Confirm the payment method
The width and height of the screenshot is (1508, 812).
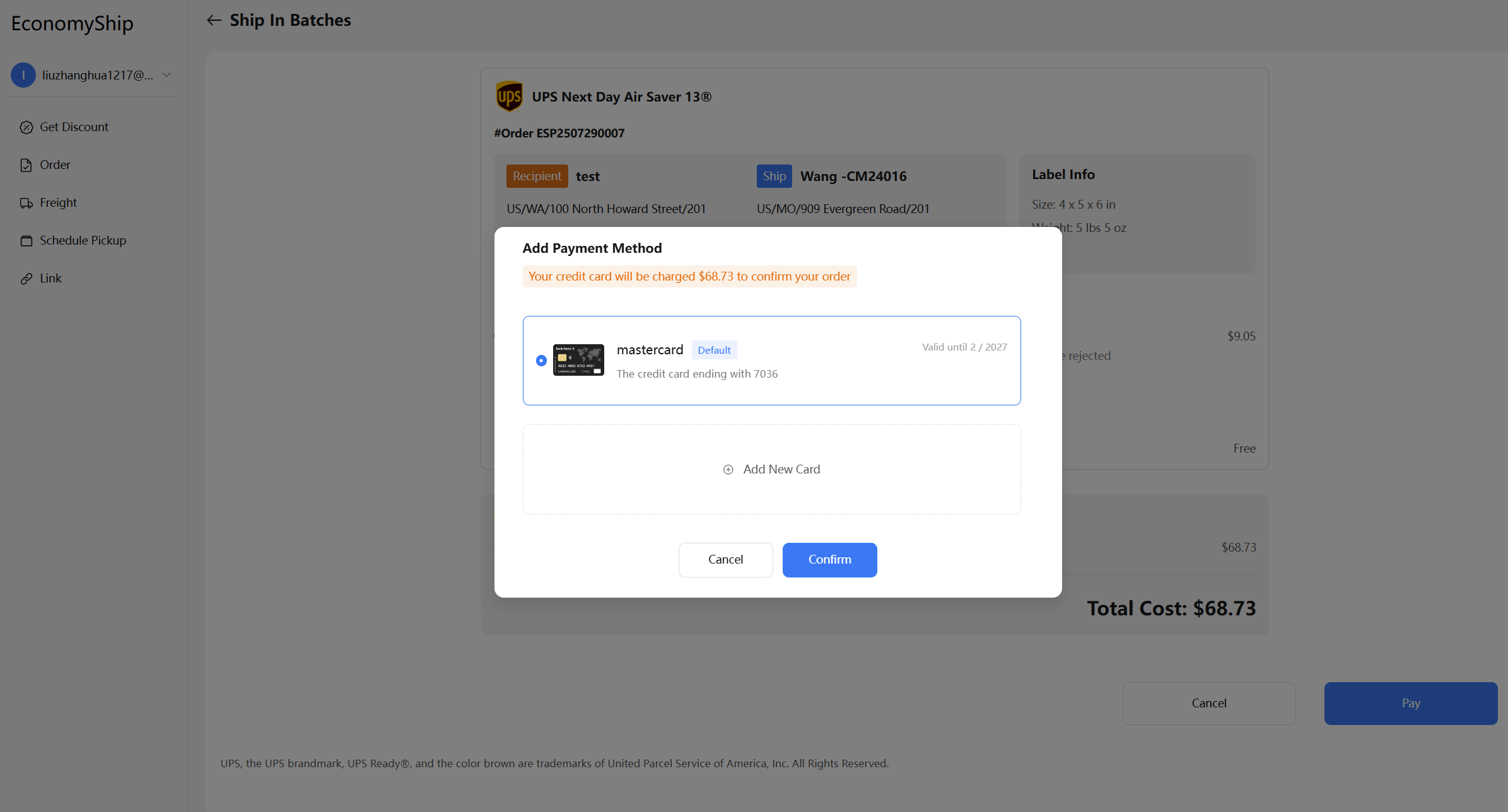829,560
